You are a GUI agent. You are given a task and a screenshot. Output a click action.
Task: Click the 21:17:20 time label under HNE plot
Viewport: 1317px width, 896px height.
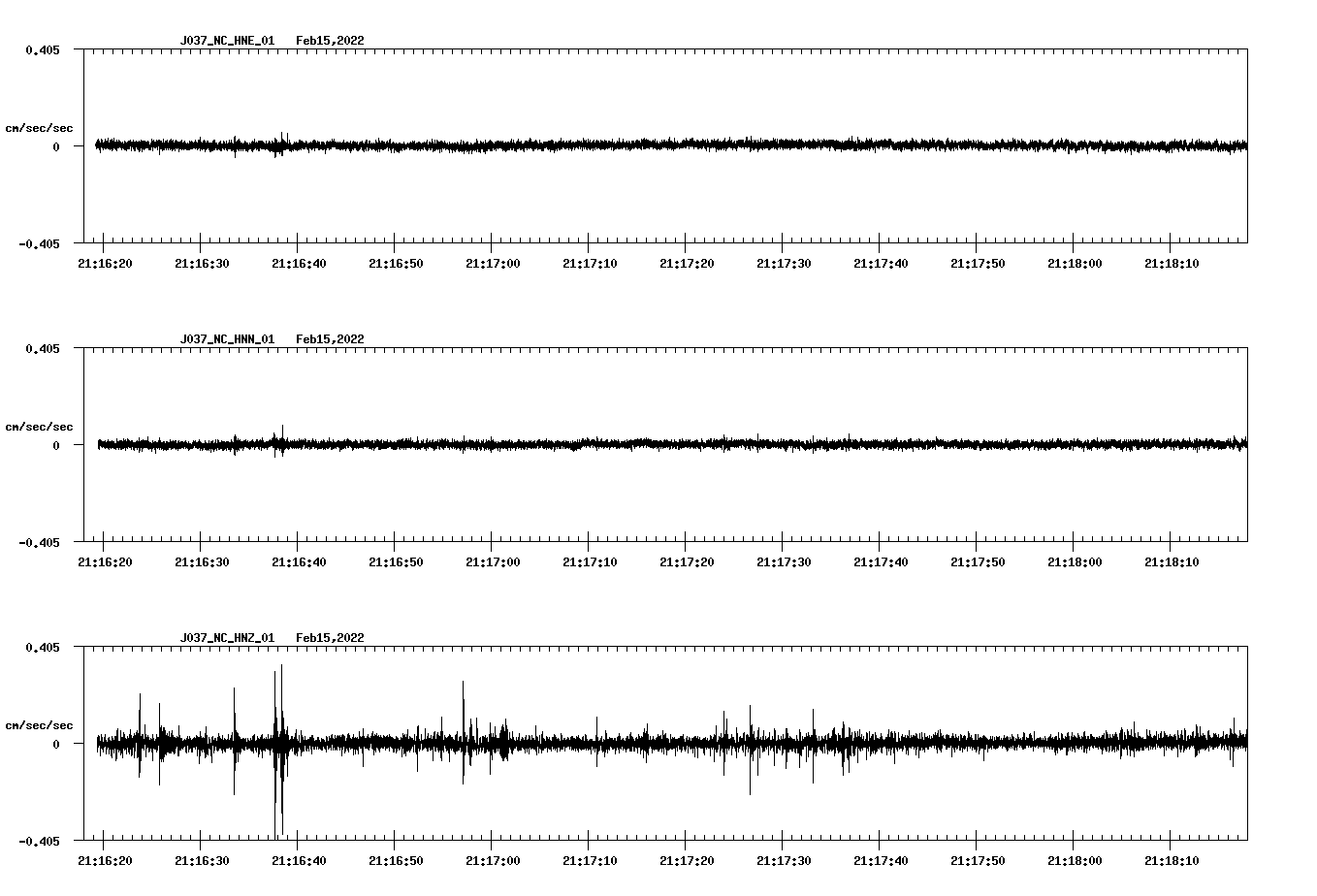point(687,264)
